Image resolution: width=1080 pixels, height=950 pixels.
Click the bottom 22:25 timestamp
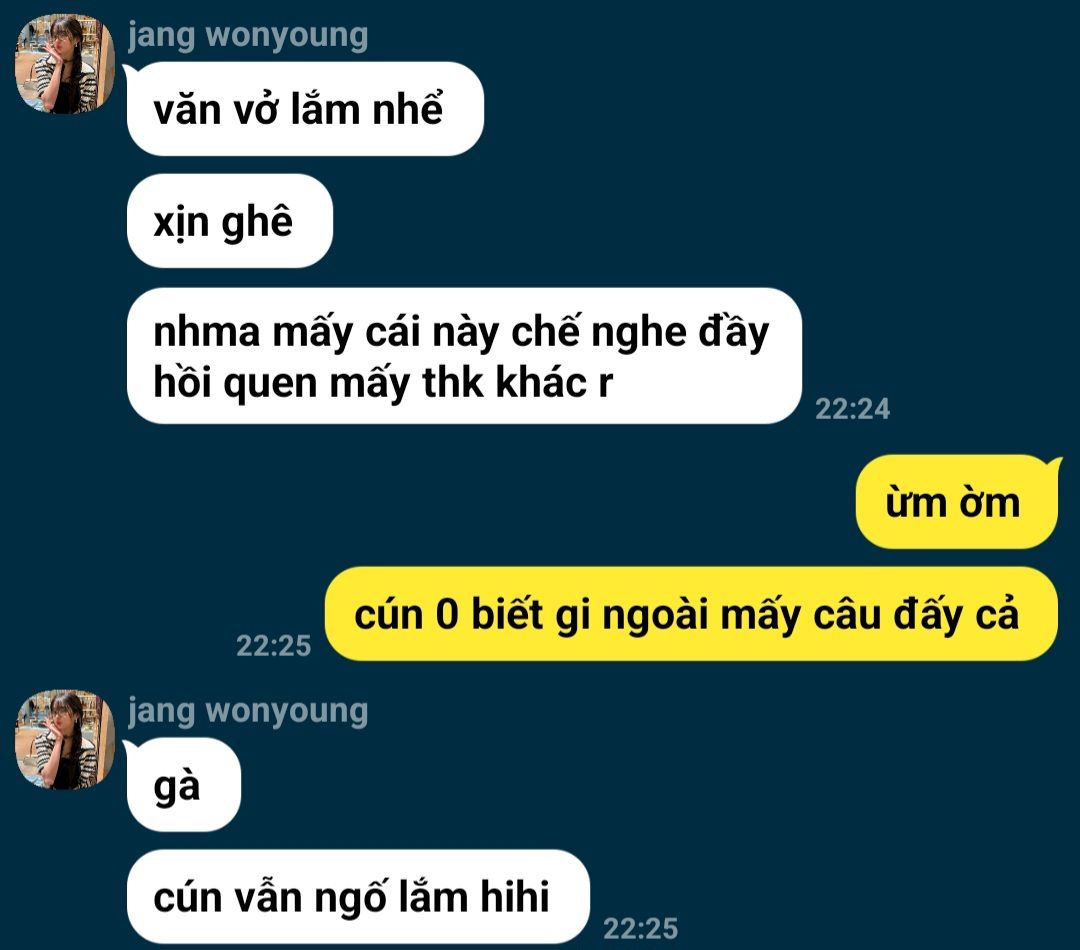point(641,929)
